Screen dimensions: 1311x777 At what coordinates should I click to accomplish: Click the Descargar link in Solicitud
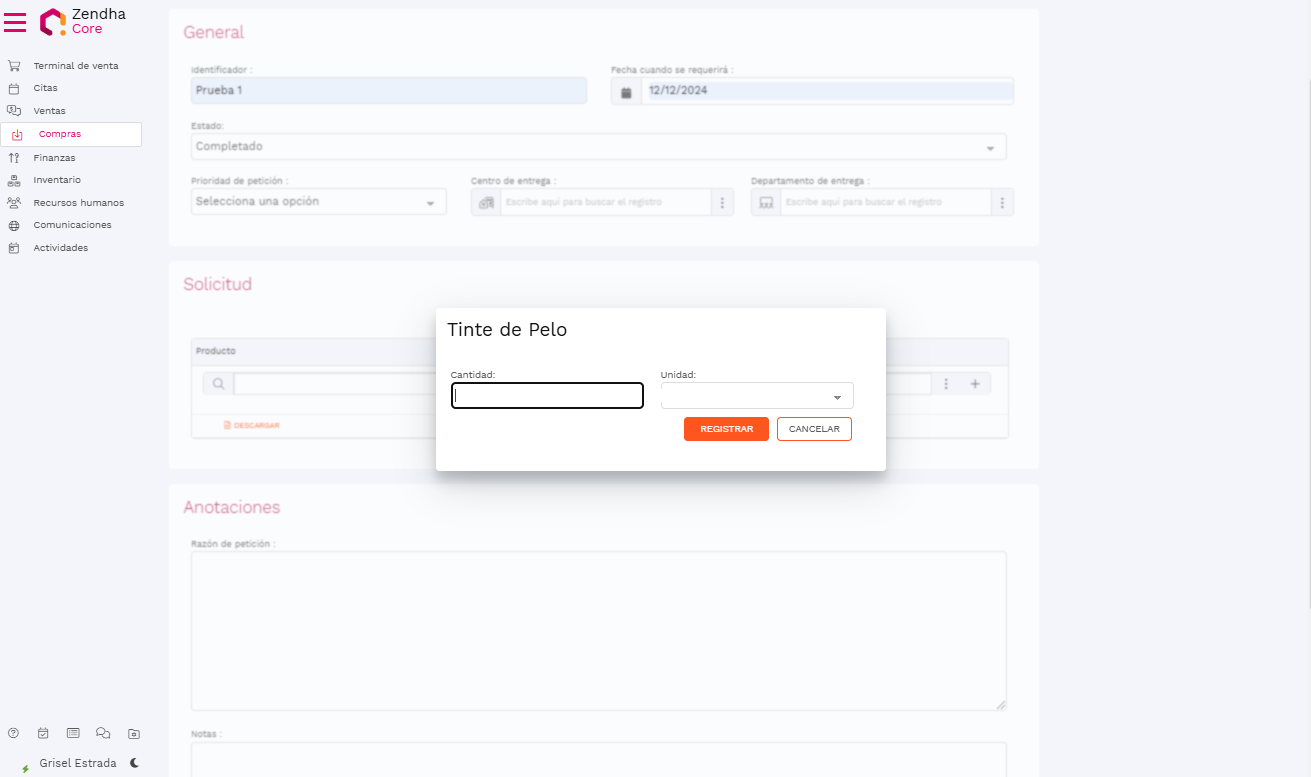(252, 426)
